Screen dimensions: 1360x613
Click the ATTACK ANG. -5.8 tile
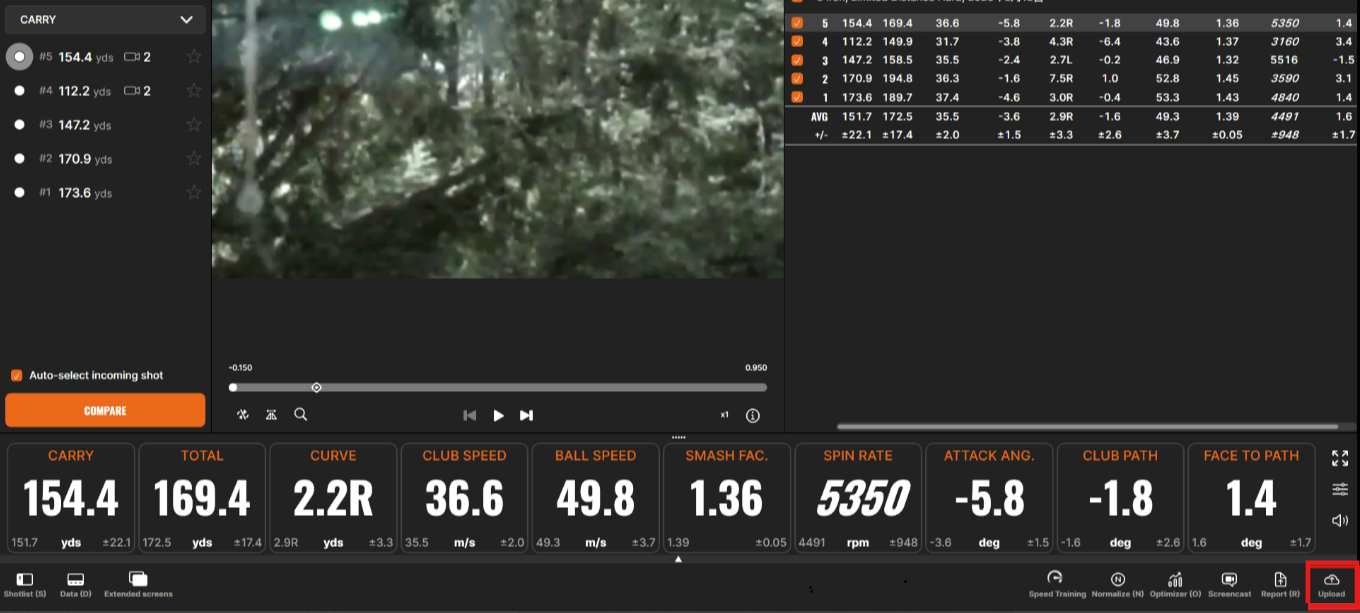coord(989,498)
